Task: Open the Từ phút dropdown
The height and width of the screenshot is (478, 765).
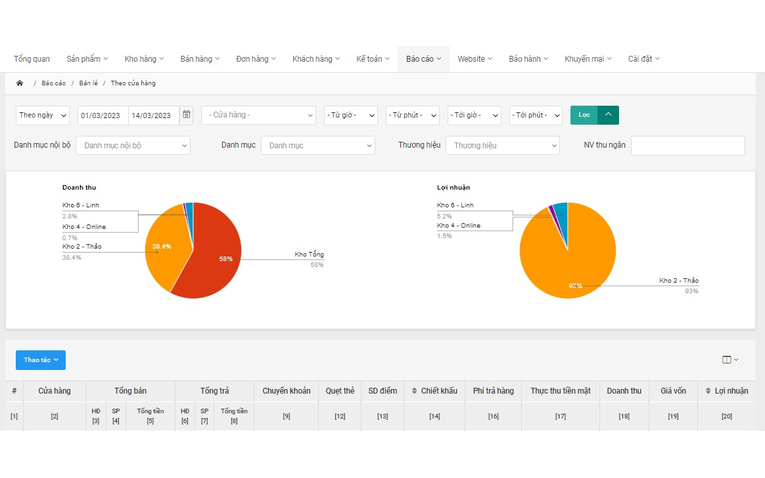Action: point(412,115)
